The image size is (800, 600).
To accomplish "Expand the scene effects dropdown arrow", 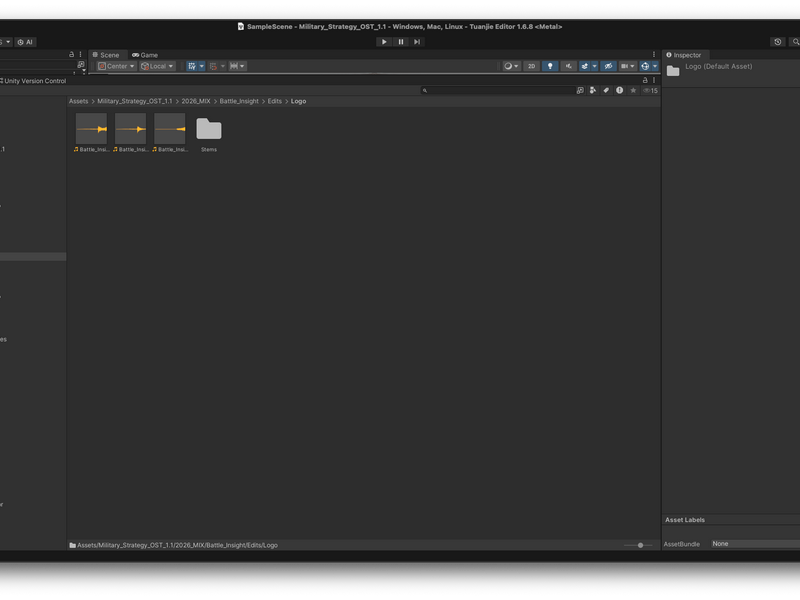I will pos(594,66).
